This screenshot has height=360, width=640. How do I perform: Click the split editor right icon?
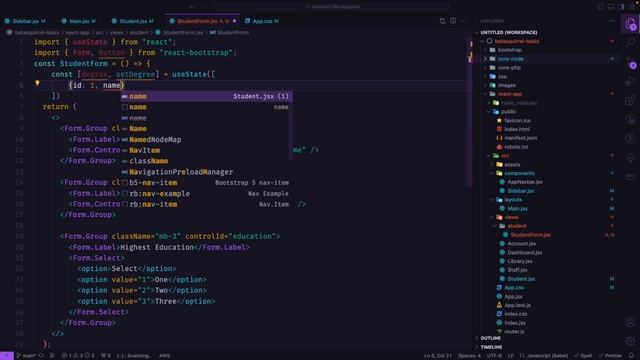(453, 21)
